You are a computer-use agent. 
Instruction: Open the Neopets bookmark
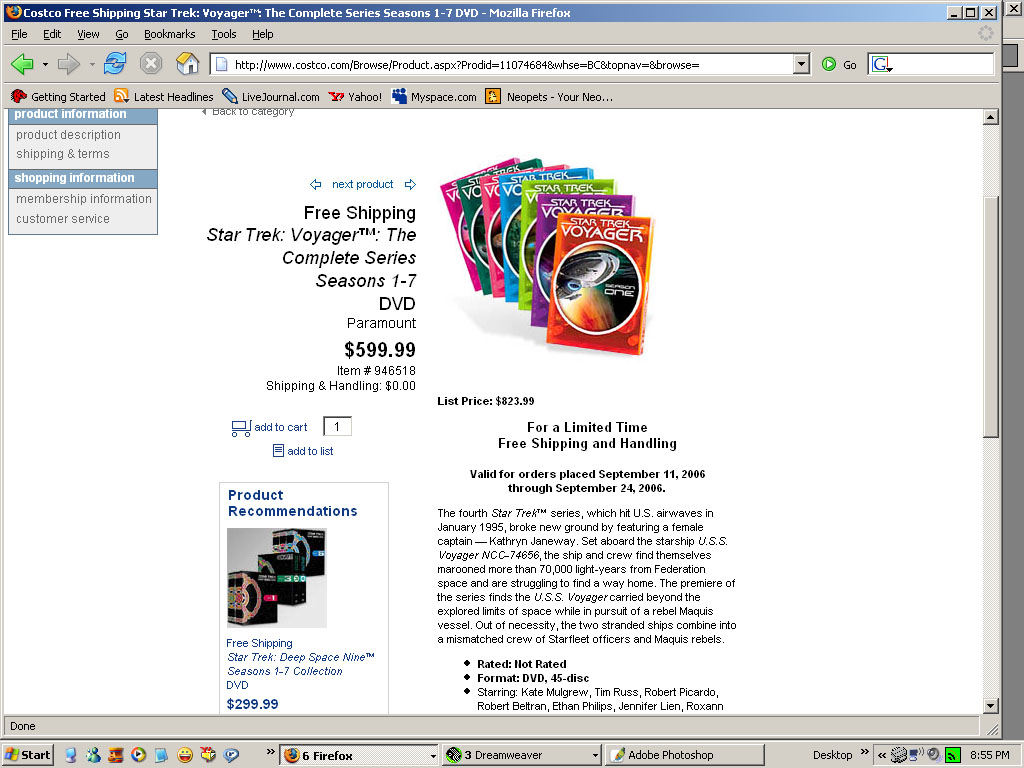[x=549, y=97]
